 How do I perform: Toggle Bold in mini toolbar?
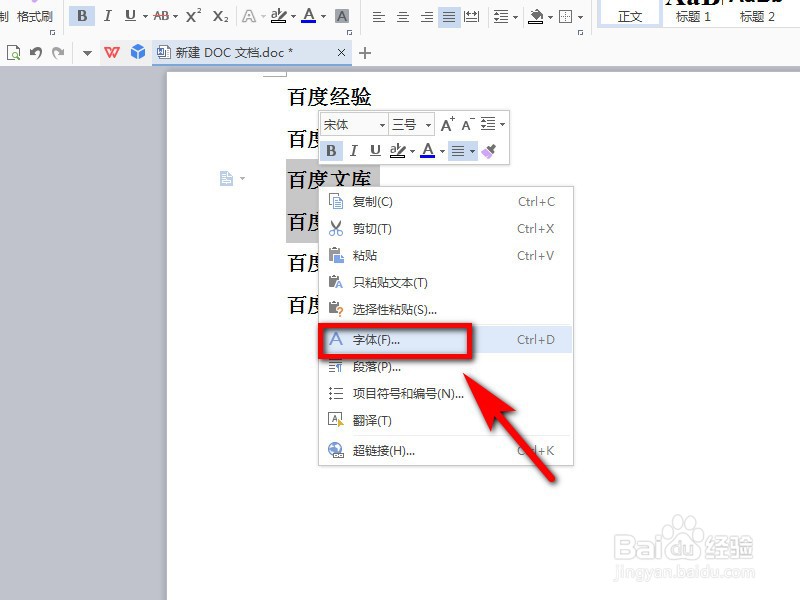pos(331,151)
